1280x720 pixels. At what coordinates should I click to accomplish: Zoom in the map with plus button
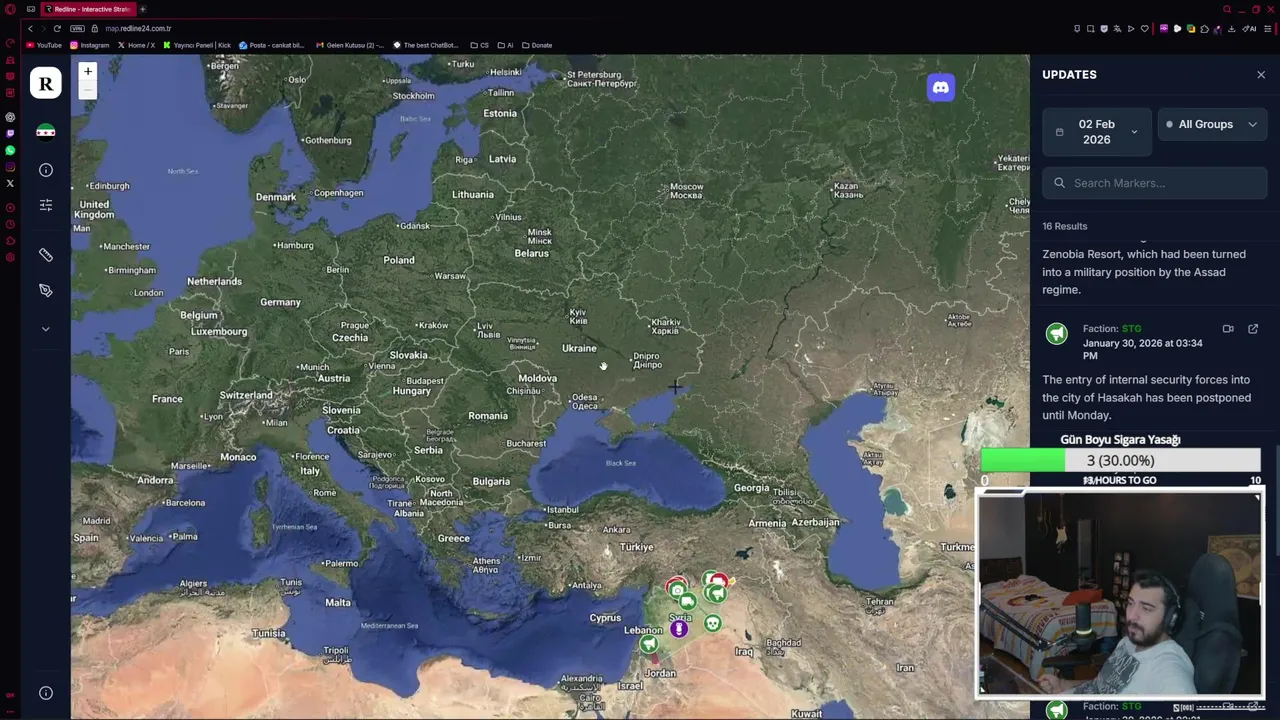[88, 71]
